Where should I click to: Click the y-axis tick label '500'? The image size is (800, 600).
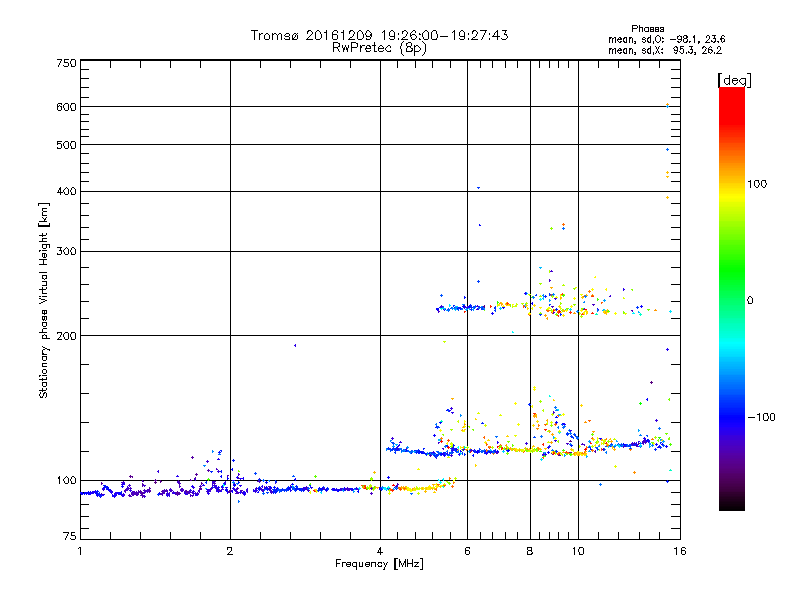click(x=66, y=145)
